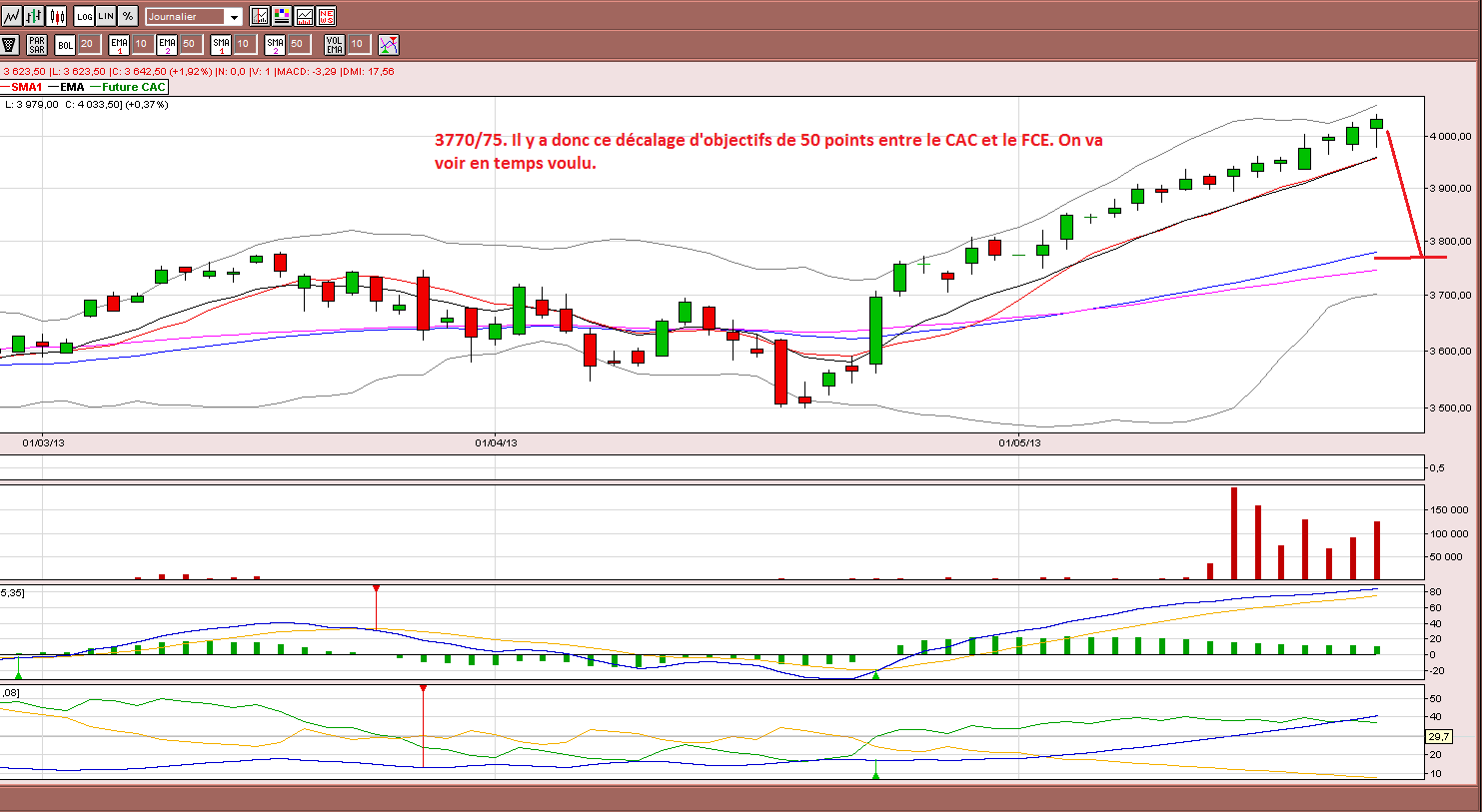Toggle the PAR SAR indicator
1483x812 pixels.
click(x=37, y=44)
